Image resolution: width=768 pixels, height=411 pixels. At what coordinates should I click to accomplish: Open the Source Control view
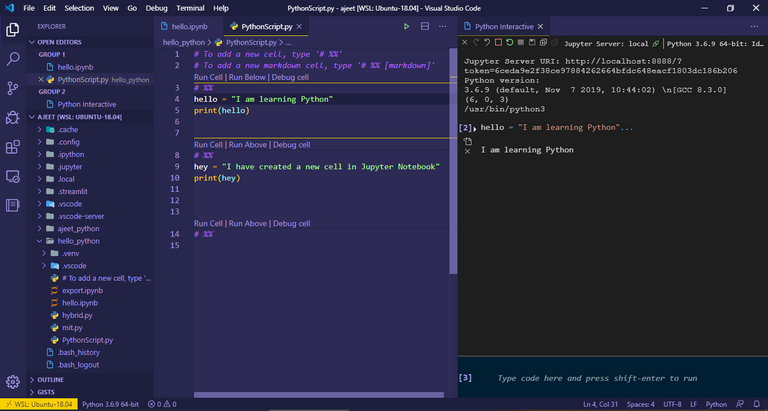pos(13,88)
